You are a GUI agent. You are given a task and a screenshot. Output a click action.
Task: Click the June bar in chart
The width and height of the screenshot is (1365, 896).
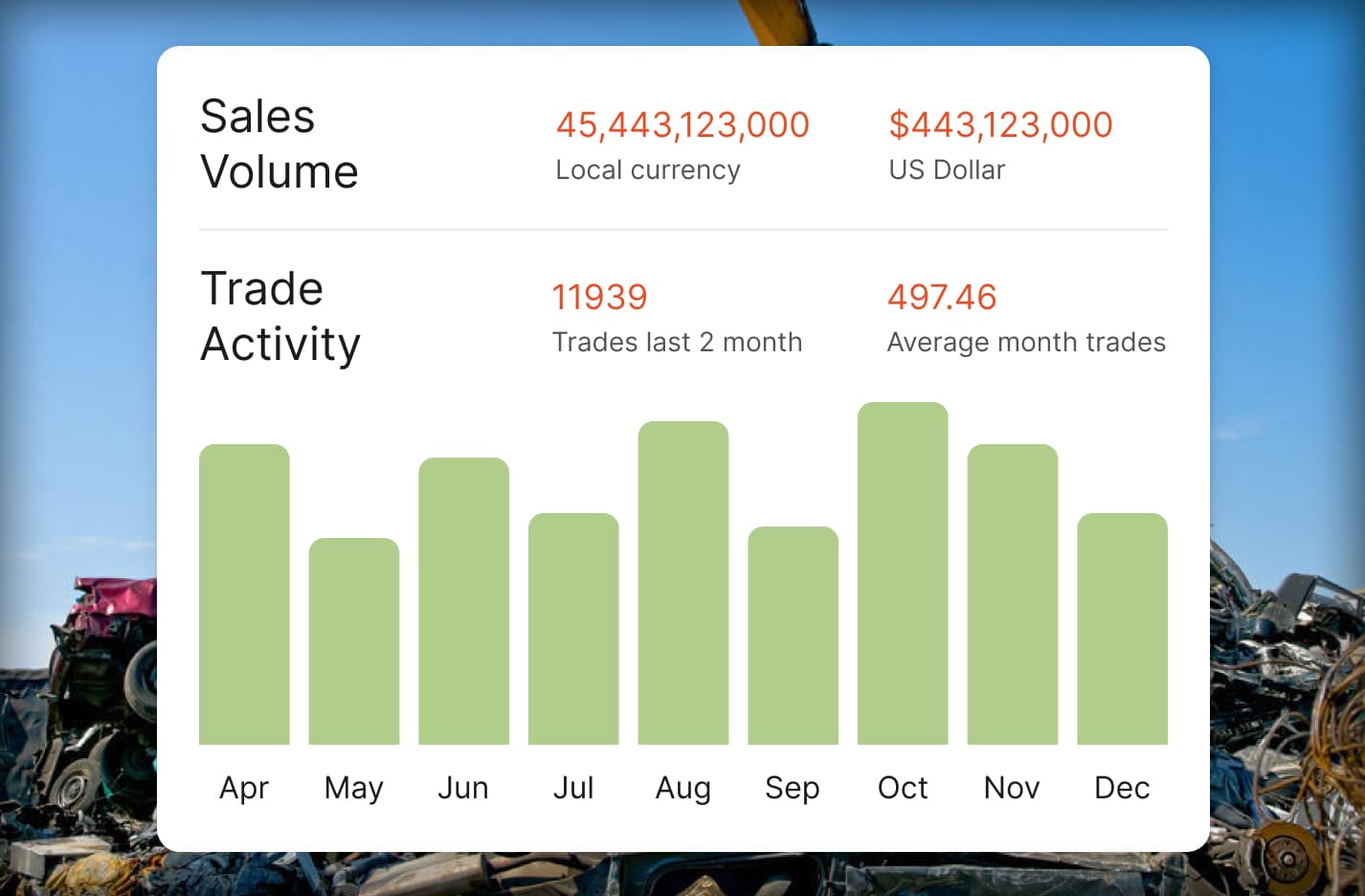463,601
